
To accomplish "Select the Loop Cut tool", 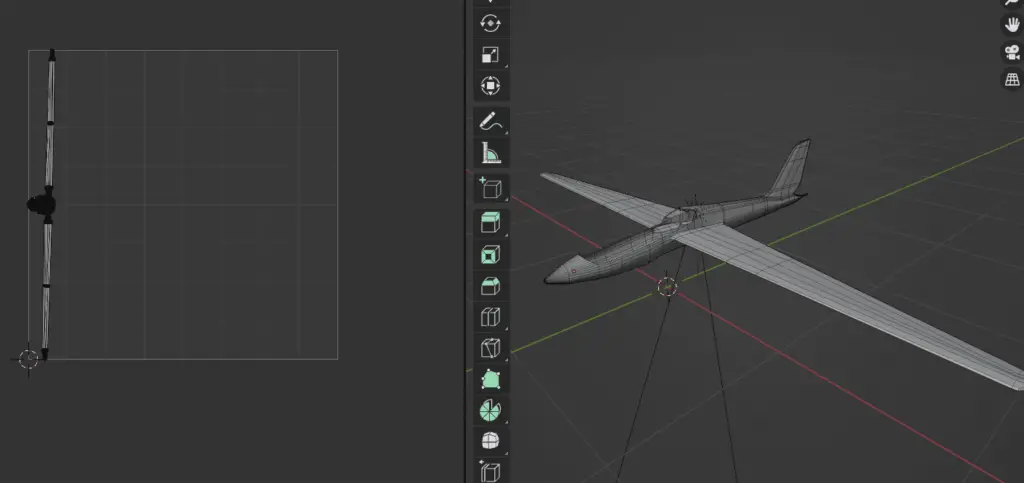I will pos(490,317).
